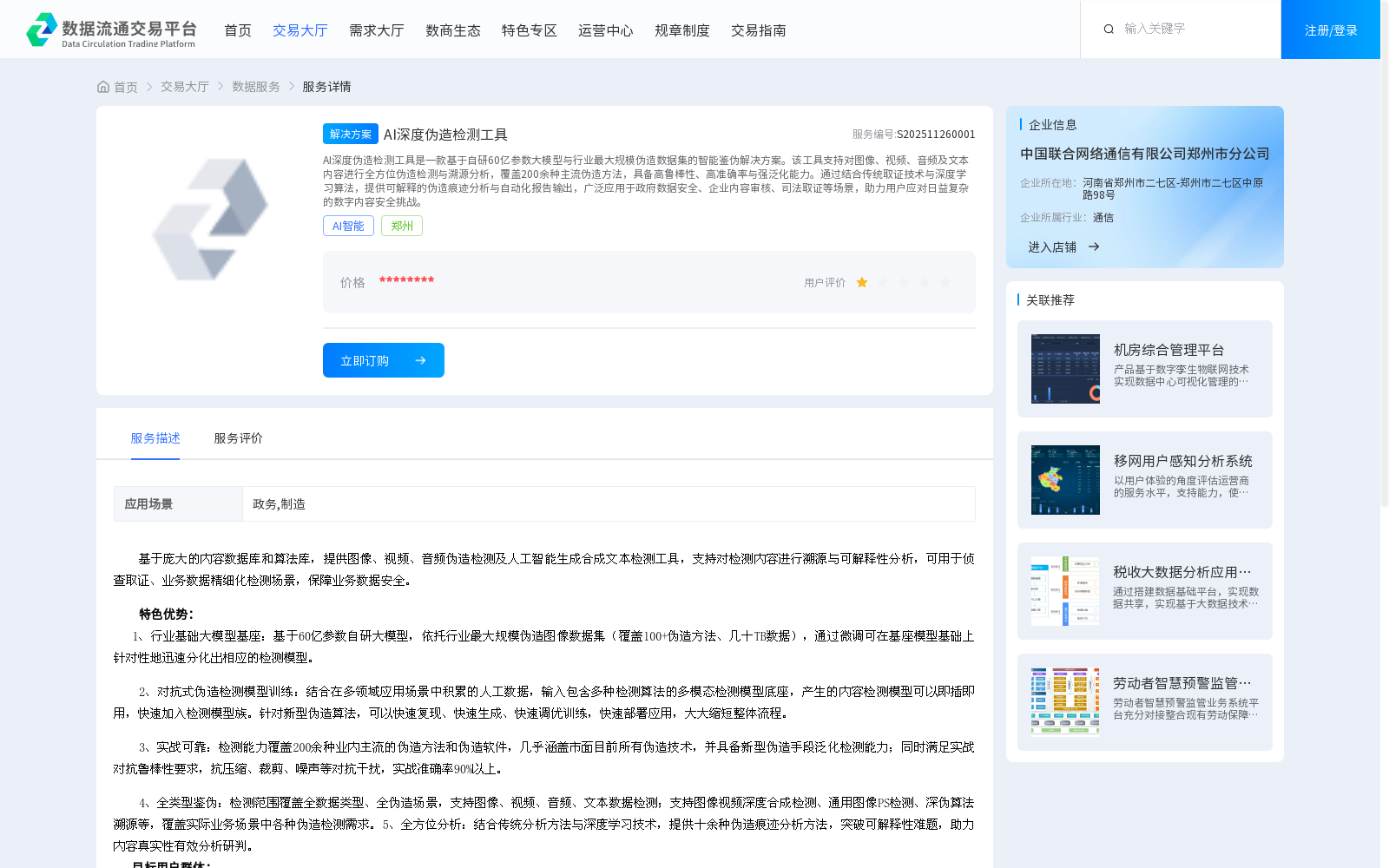The image size is (1389, 868).
Task: Click the 劳动者智慧预警监管 title
Action: 1182,683
